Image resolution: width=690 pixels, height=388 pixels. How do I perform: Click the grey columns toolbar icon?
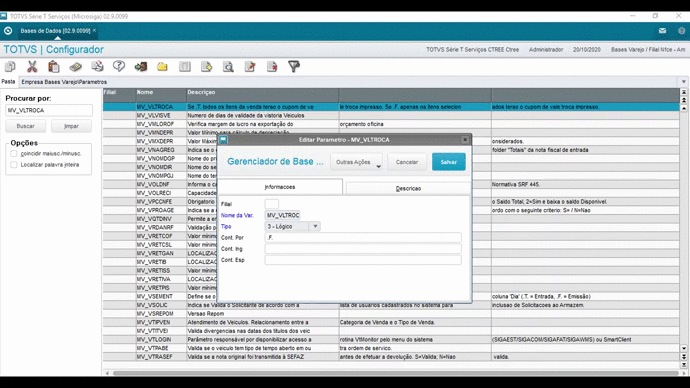click(185, 66)
